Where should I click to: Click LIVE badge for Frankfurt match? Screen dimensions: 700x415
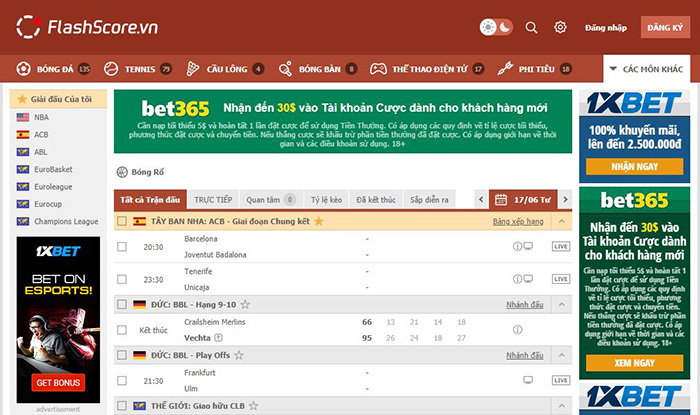point(561,380)
